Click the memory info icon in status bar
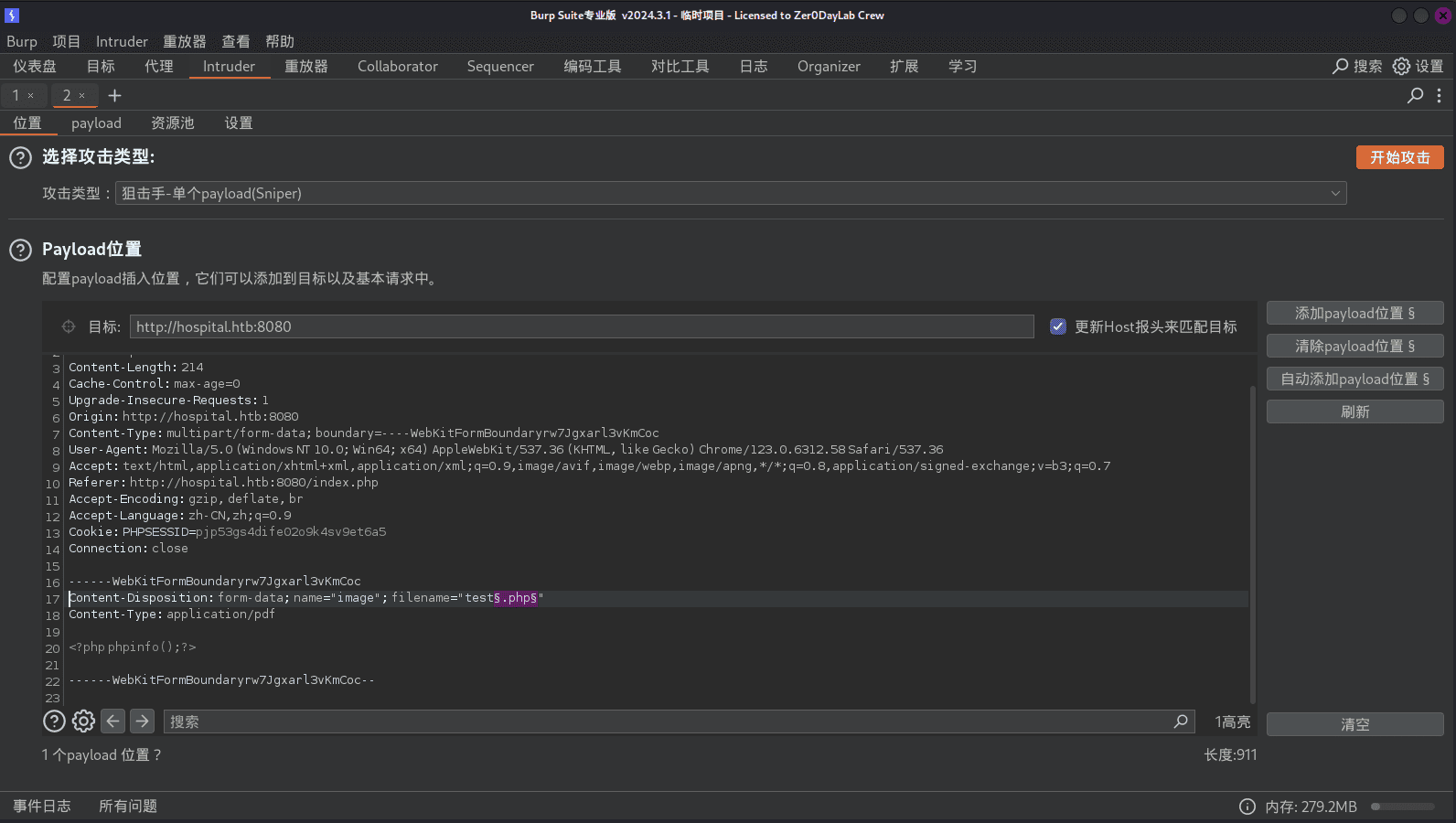1456x823 pixels. (1247, 807)
